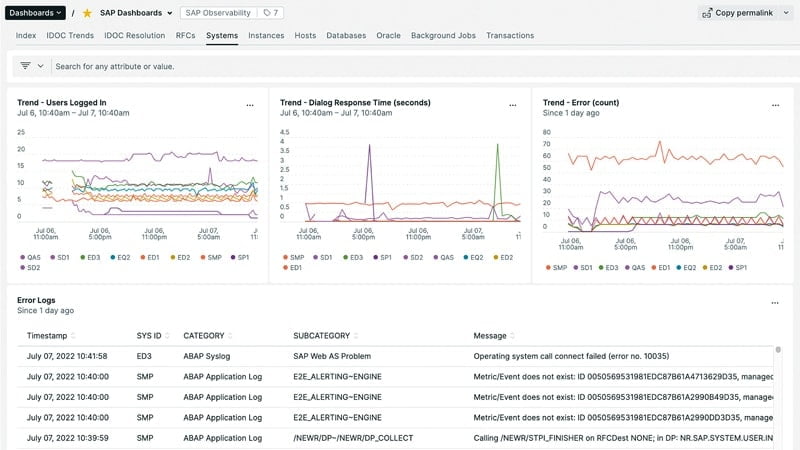Click the SD1 color dot in Trend Error legend
Viewport: 800px width, 450px height.
coord(574,267)
